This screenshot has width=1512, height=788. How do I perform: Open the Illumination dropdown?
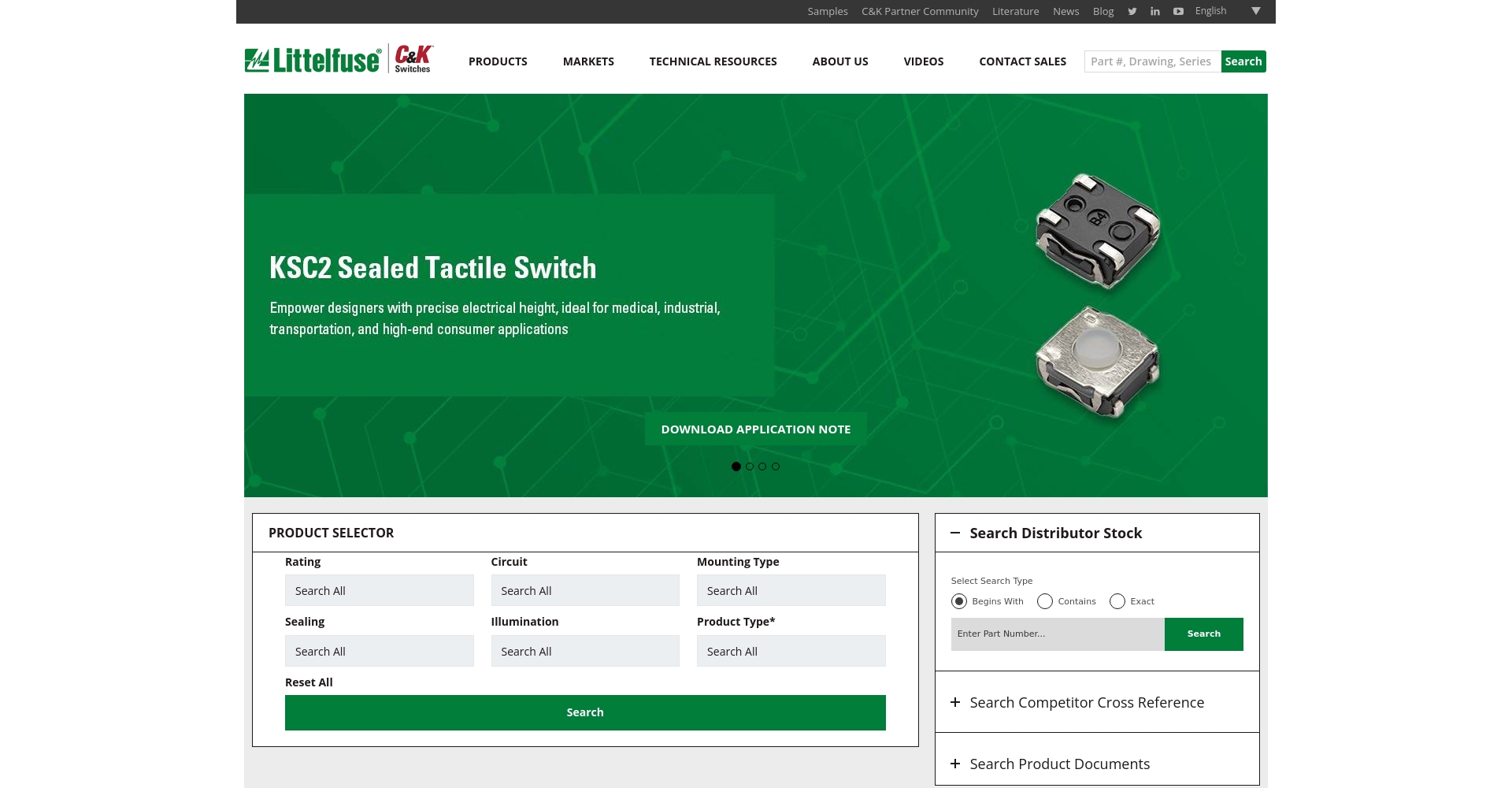click(x=585, y=651)
